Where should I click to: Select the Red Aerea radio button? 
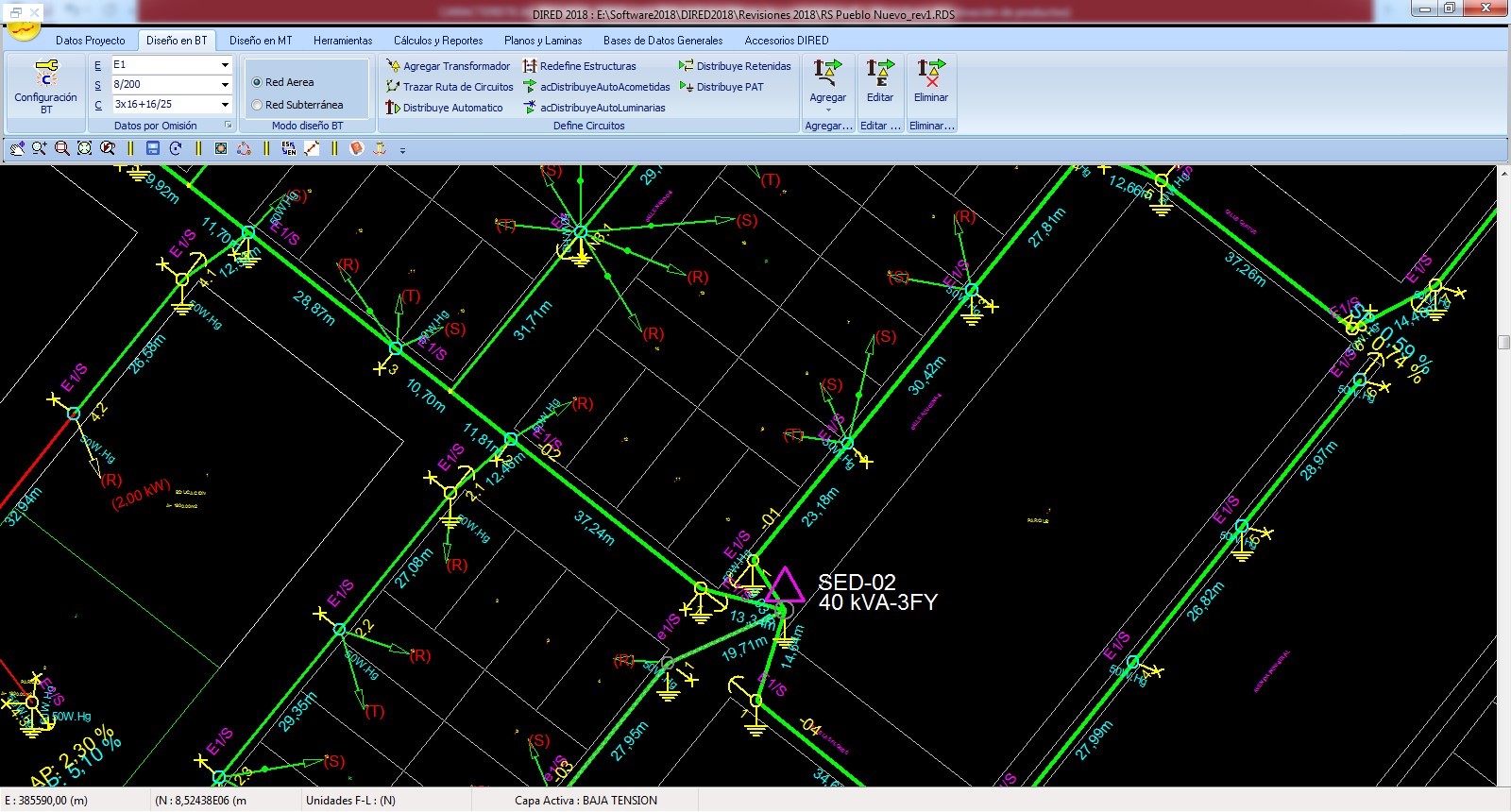[257, 82]
